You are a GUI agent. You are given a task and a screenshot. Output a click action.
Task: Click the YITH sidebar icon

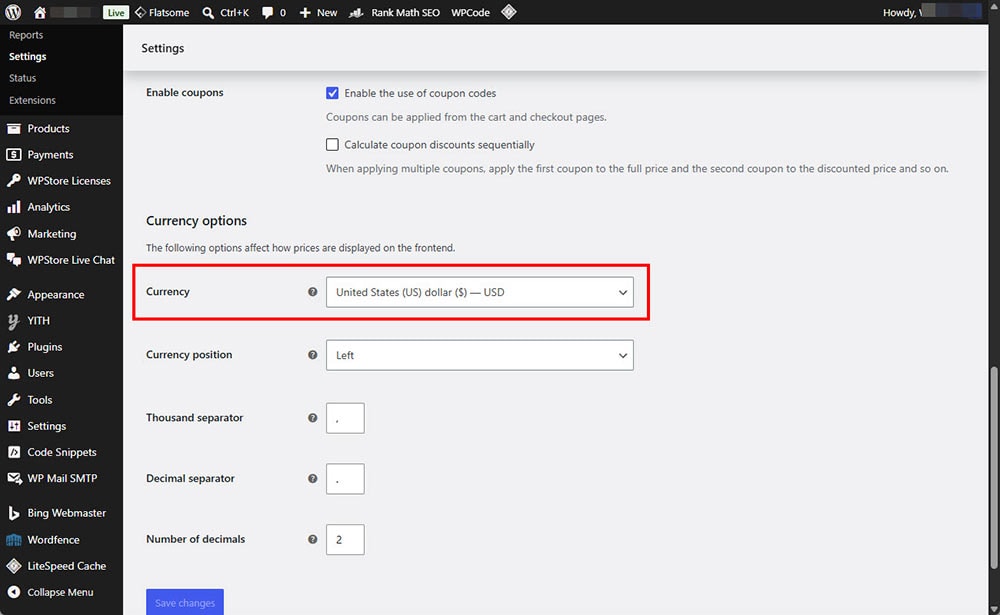tap(13, 321)
